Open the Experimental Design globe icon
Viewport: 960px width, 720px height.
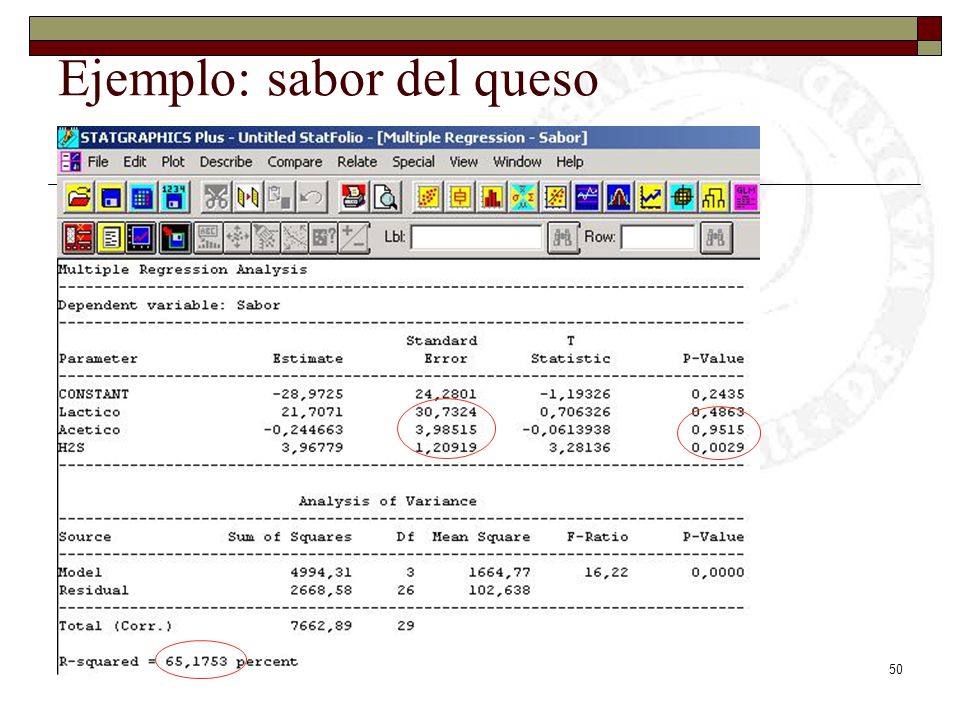(683, 198)
